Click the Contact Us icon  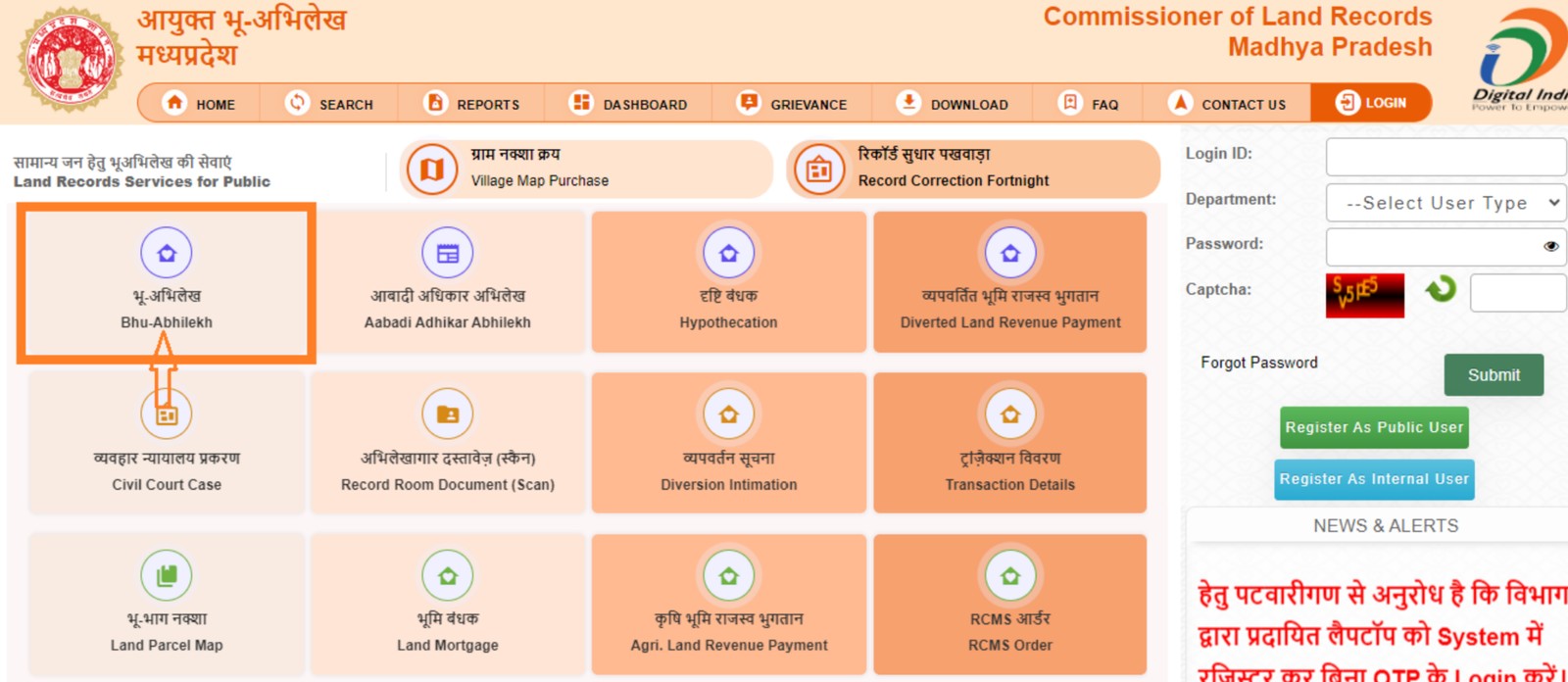1181,103
